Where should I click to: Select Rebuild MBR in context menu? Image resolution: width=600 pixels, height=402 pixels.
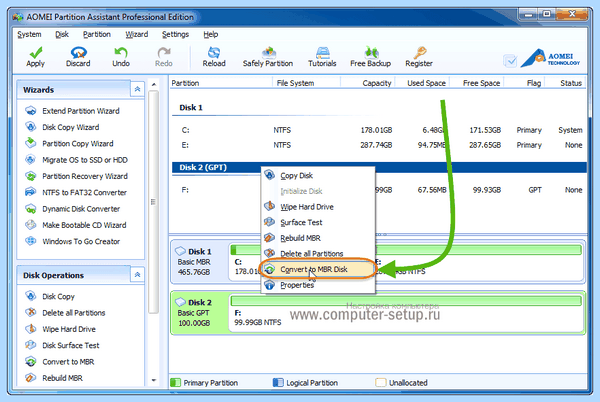(318, 238)
